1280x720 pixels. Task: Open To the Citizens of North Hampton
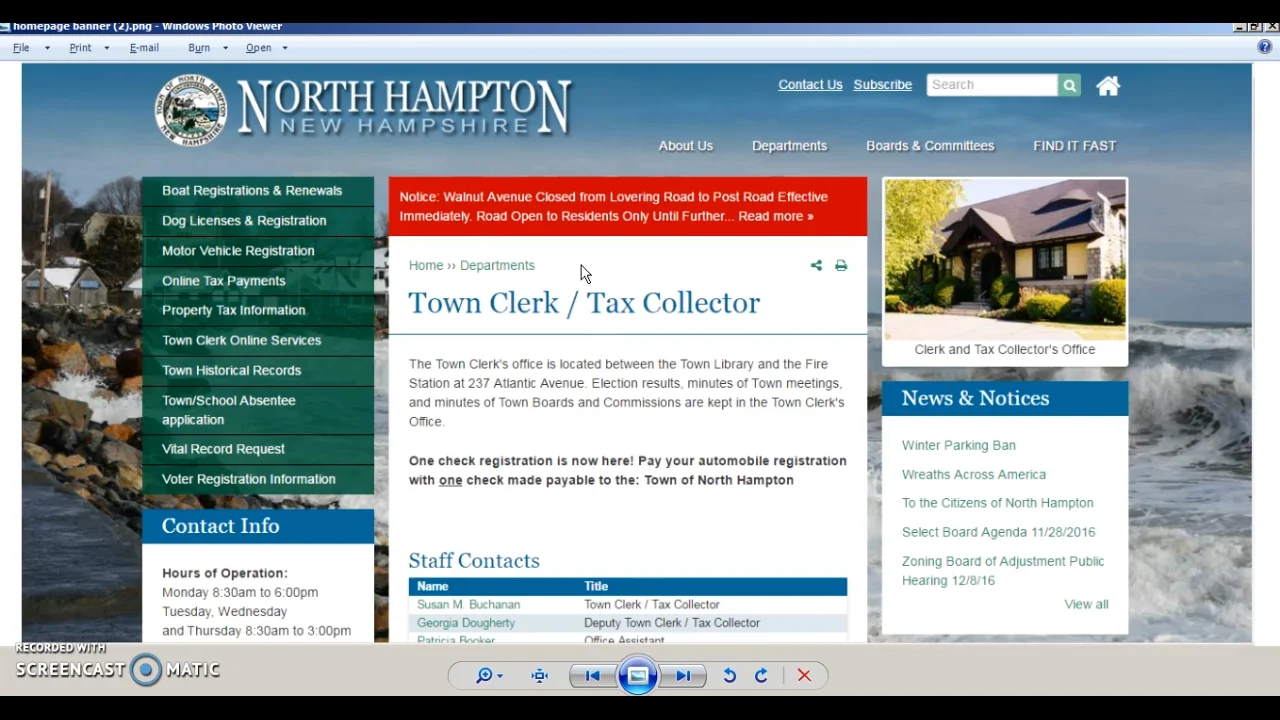(x=998, y=503)
